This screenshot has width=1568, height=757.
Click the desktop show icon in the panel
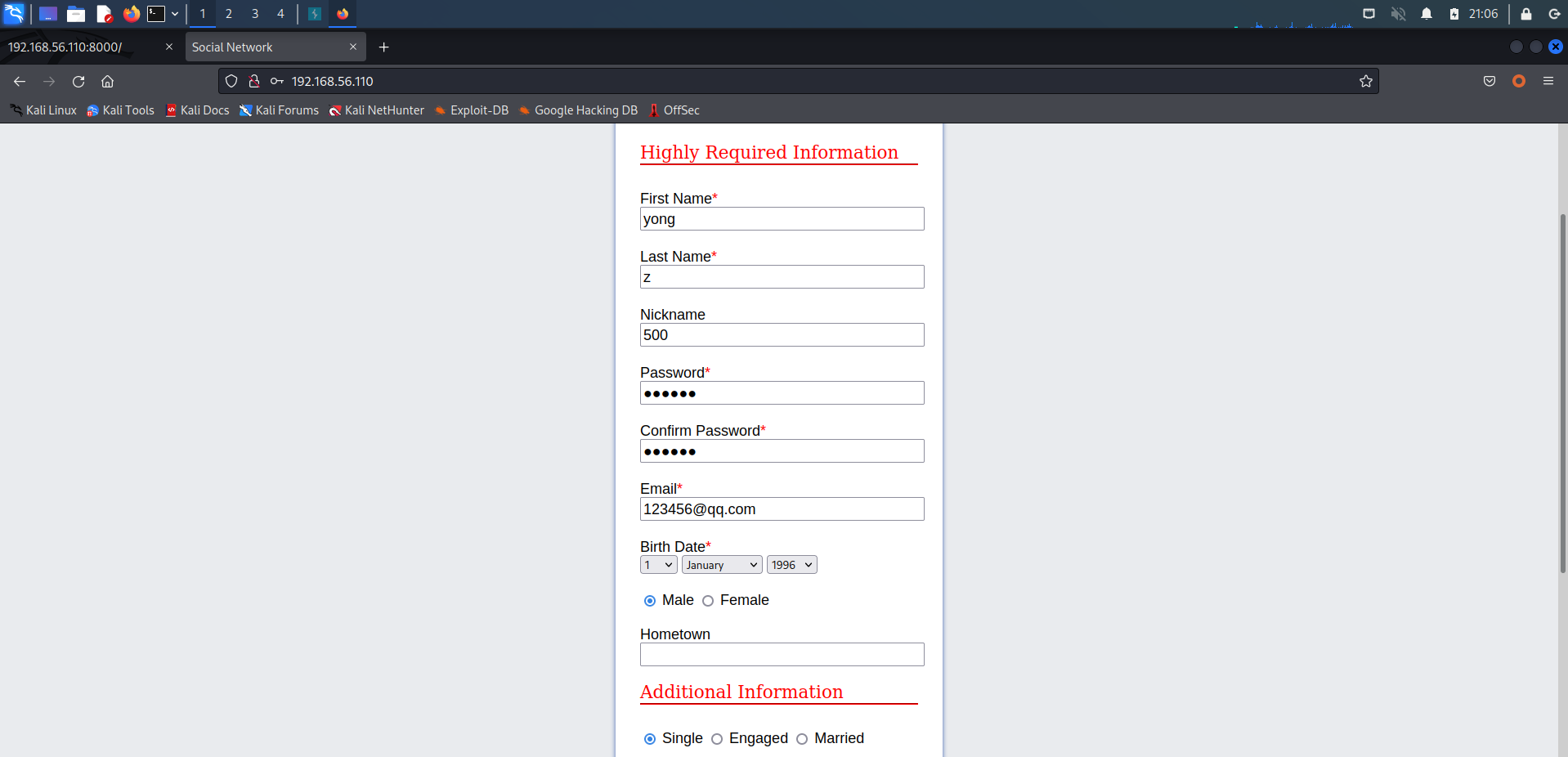point(48,14)
